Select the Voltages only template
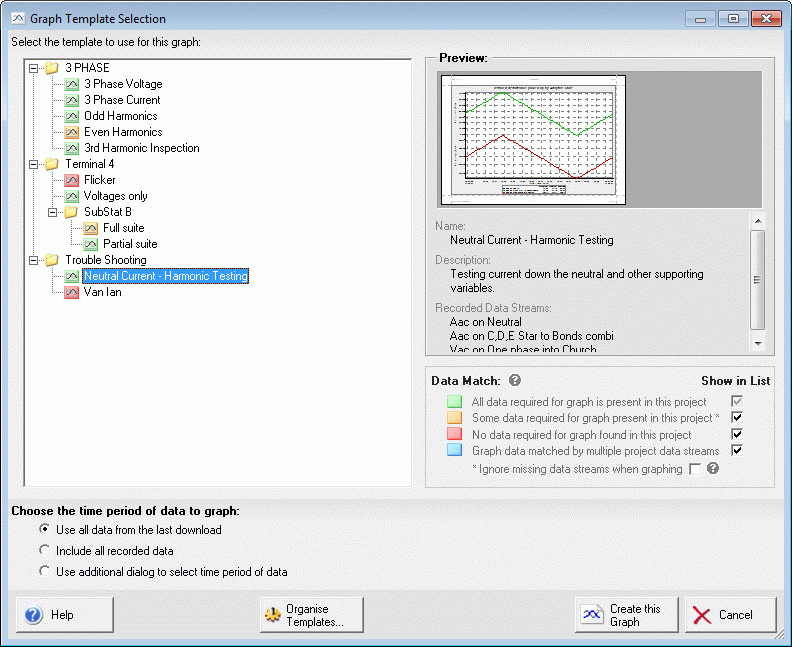The height and width of the screenshot is (647, 792). pyautogui.click(x=115, y=196)
